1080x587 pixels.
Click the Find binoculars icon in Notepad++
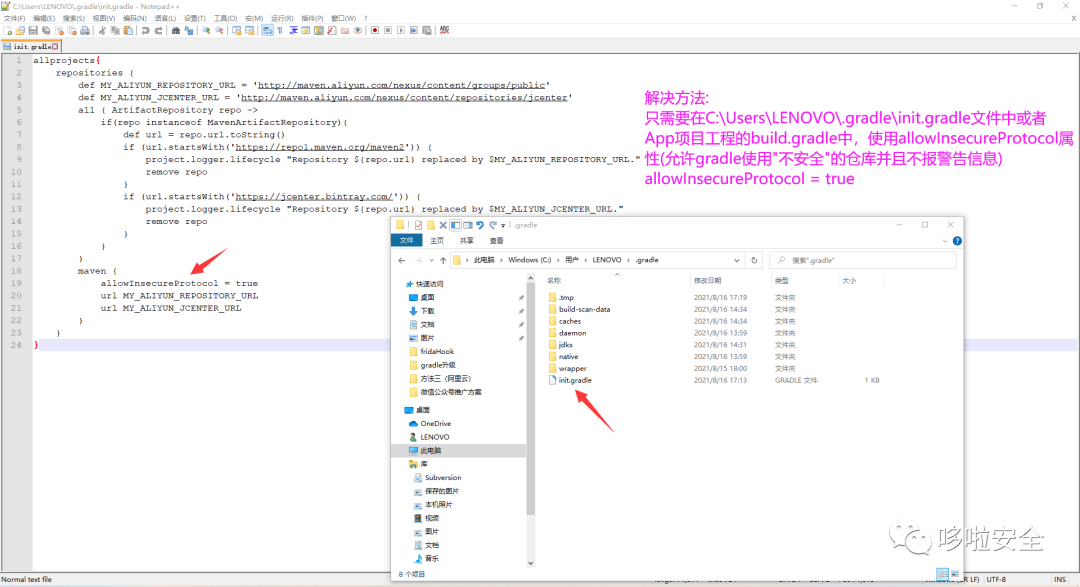click(176, 30)
